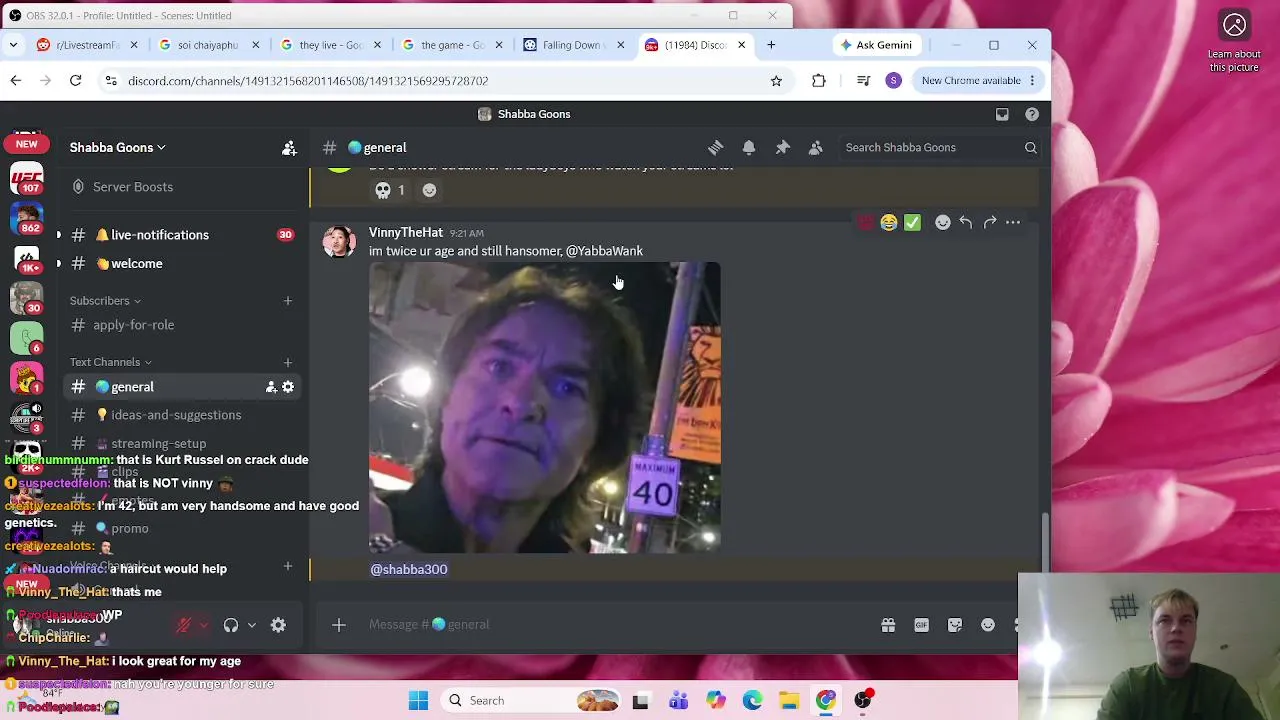Open the live-notifications channel
1280x720 pixels.
(181, 235)
